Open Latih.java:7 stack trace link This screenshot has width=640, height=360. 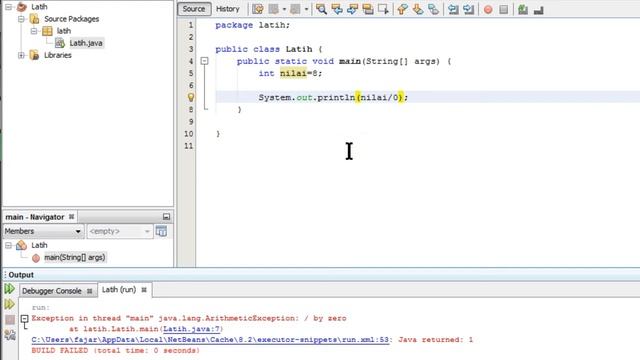191,329
